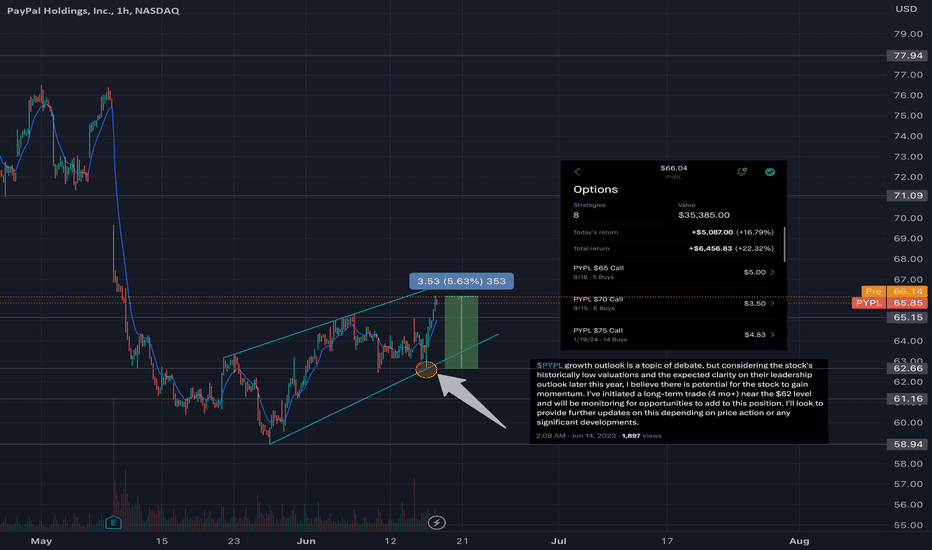Click the $66.04 price at the panel top

tap(673, 168)
